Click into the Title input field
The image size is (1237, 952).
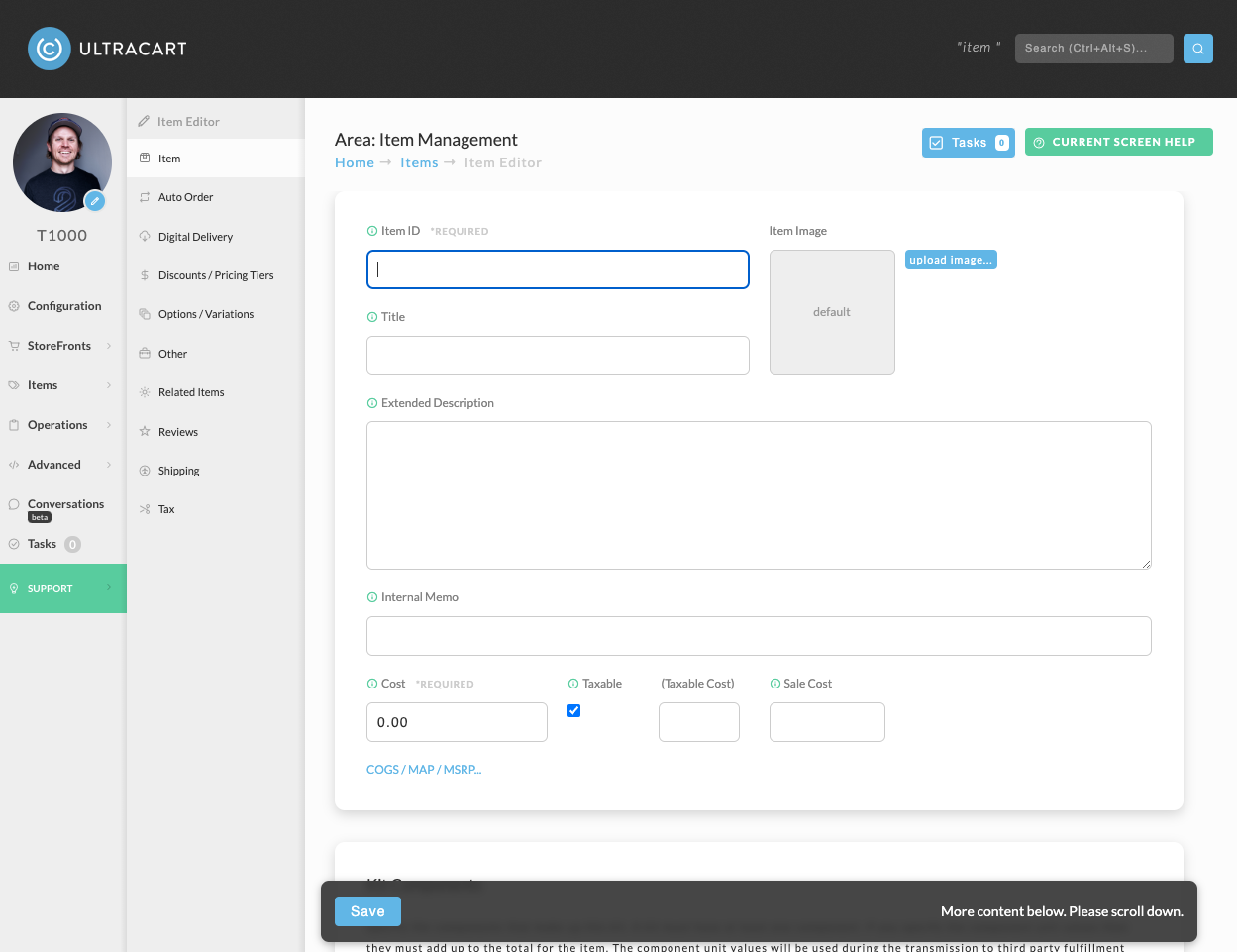pos(558,356)
